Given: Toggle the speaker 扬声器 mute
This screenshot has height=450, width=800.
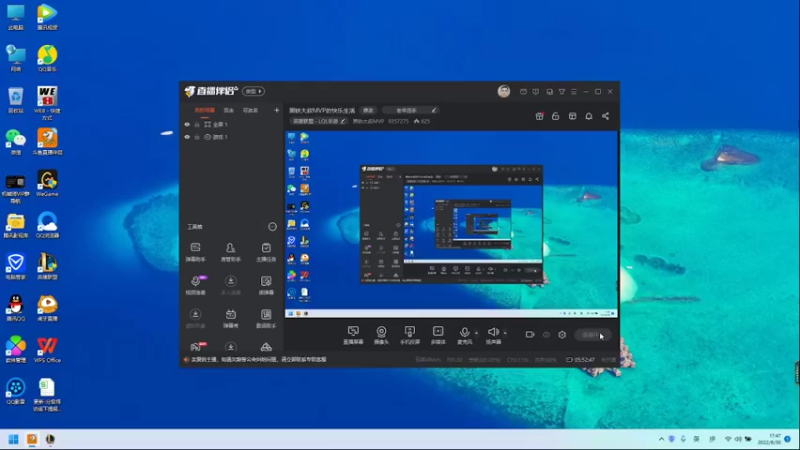Looking at the screenshot, I should [x=493, y=335].
